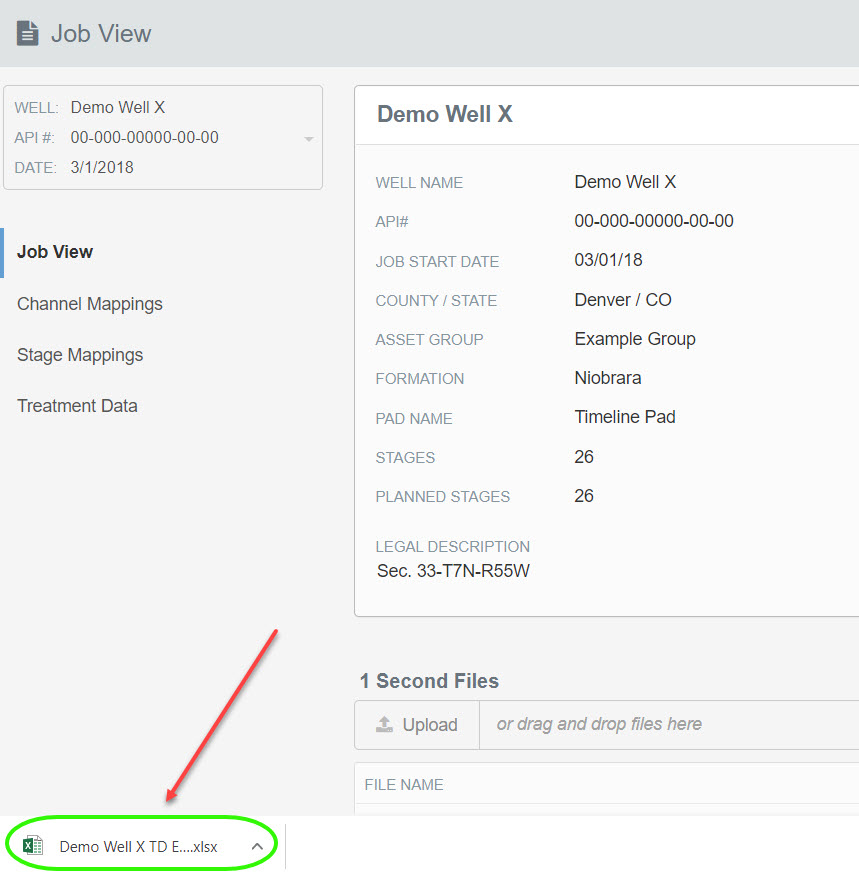The image size is (859, 875).
Task: Click the 1 Second Files heading
Action: coord(429,681)
